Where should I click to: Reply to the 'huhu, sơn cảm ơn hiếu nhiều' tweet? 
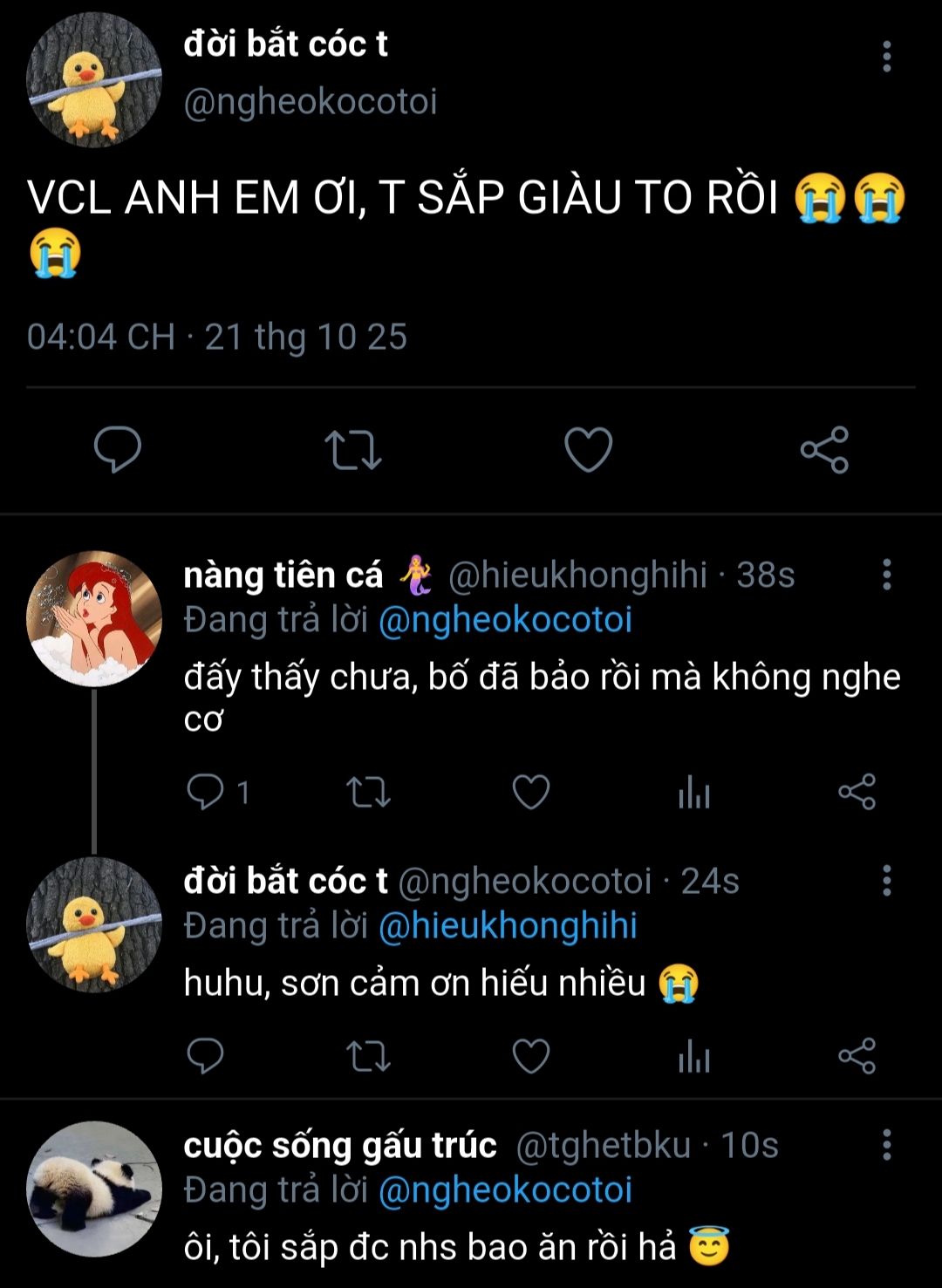(x=207, y=1056)
